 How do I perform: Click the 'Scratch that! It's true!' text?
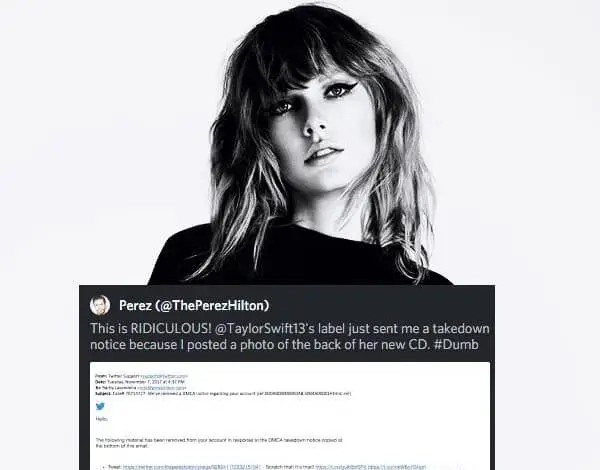pyautogui.click(x=290, y=467)
